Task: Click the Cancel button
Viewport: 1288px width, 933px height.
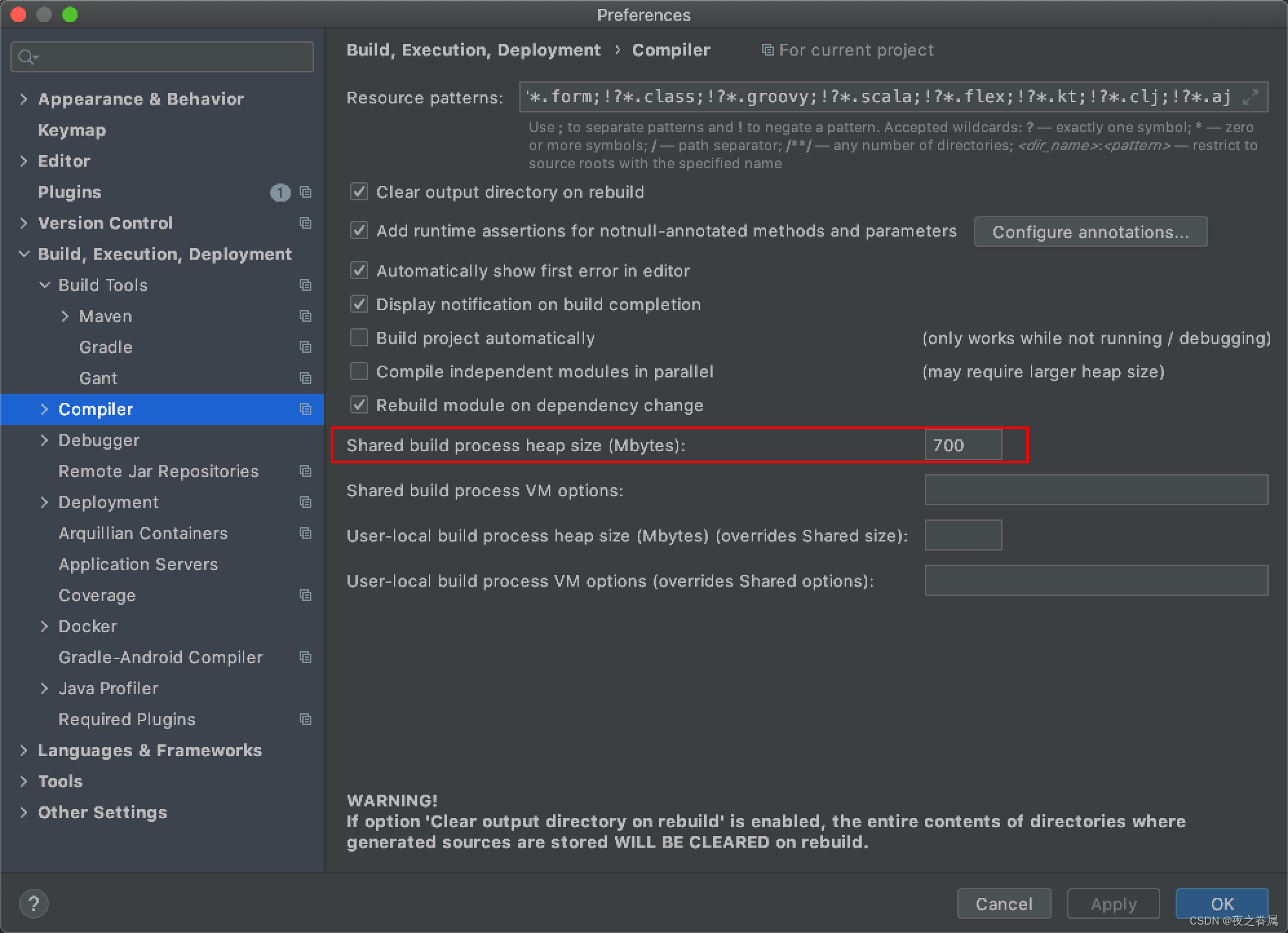Action: (1004, 903)
